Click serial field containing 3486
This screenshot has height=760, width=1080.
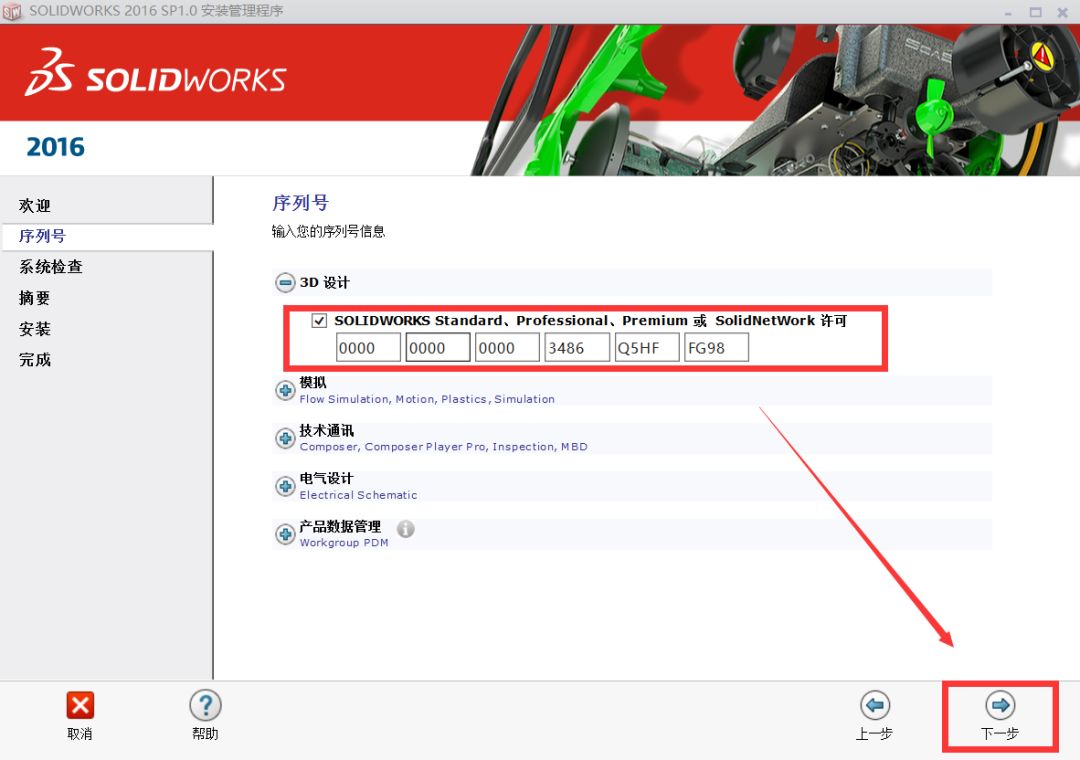[577, 347]
